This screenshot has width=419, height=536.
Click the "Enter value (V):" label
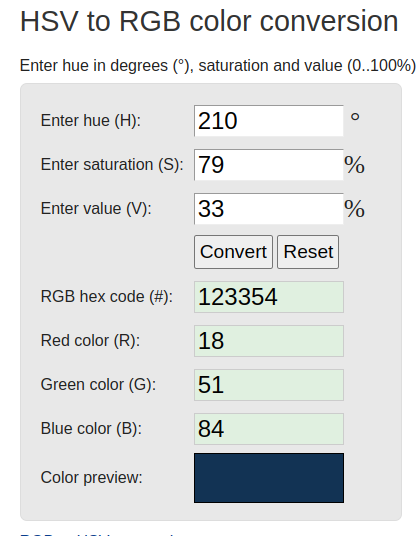point(96,209)
